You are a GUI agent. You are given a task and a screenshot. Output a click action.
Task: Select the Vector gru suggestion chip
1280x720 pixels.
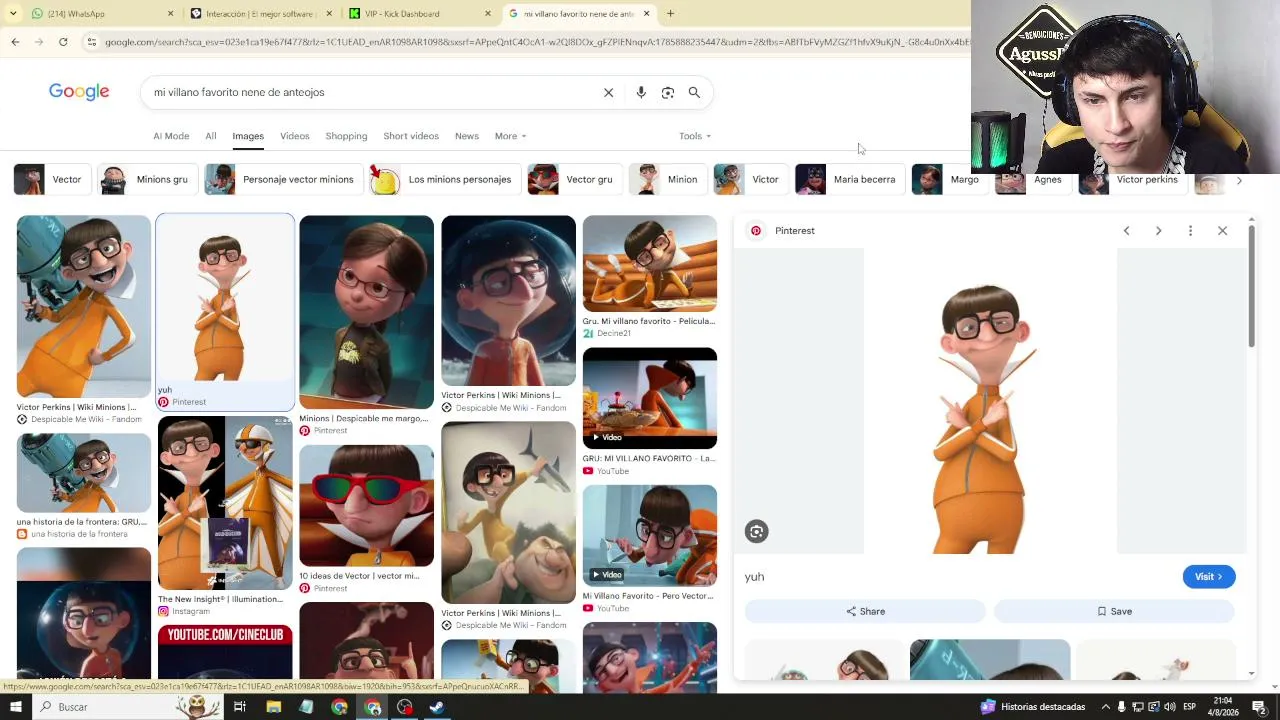pyautogui.click(x=574, y=180)
